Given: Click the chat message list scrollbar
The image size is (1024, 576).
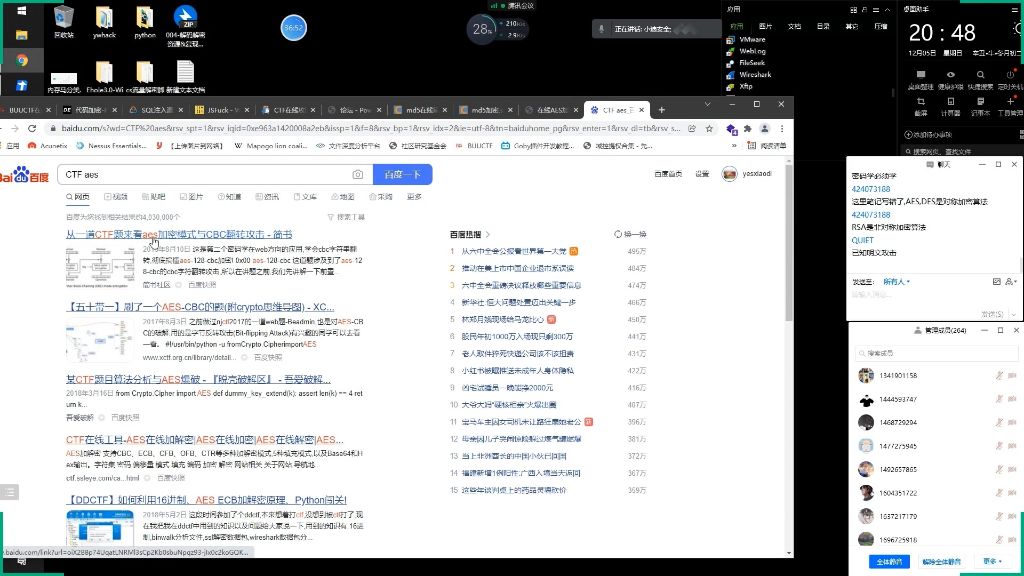Looking at the screenshot, I should point(1021,265).
